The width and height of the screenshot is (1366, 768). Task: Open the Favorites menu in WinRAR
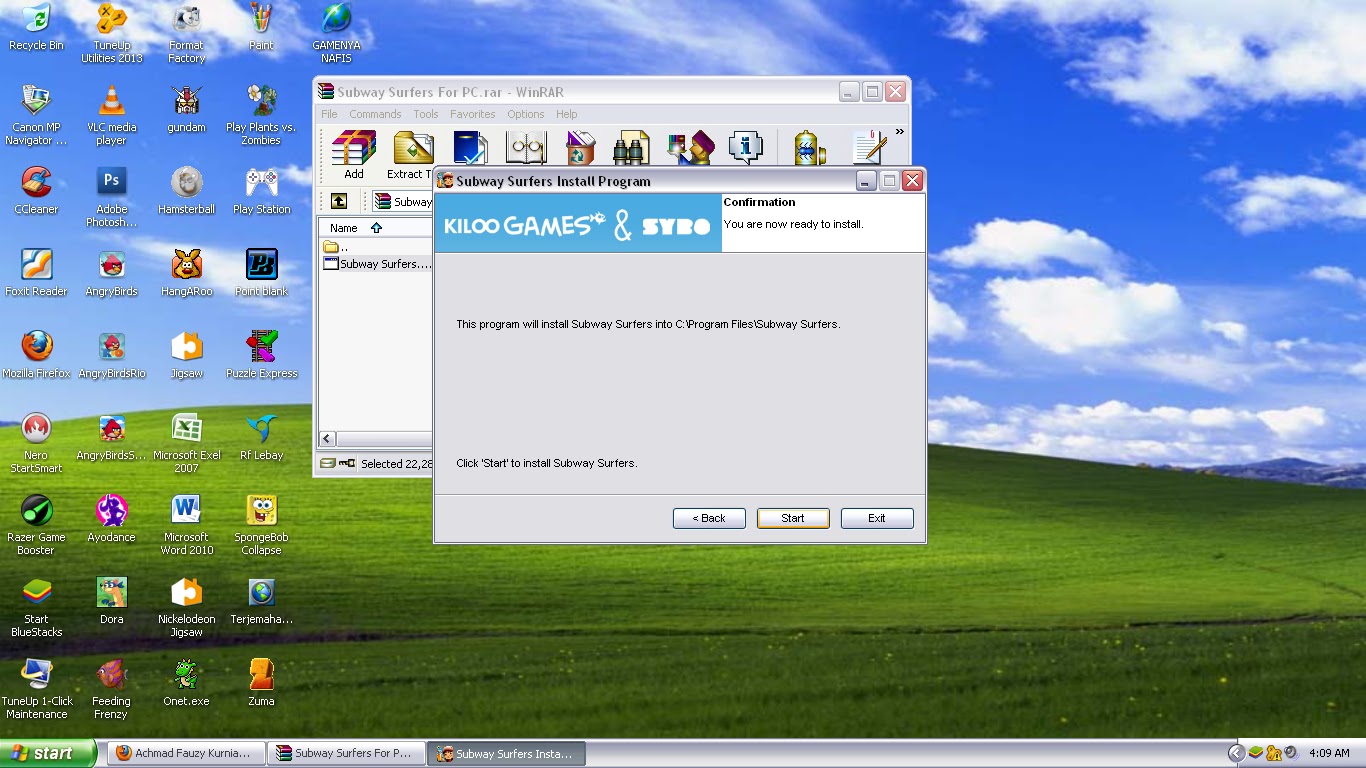472,114
